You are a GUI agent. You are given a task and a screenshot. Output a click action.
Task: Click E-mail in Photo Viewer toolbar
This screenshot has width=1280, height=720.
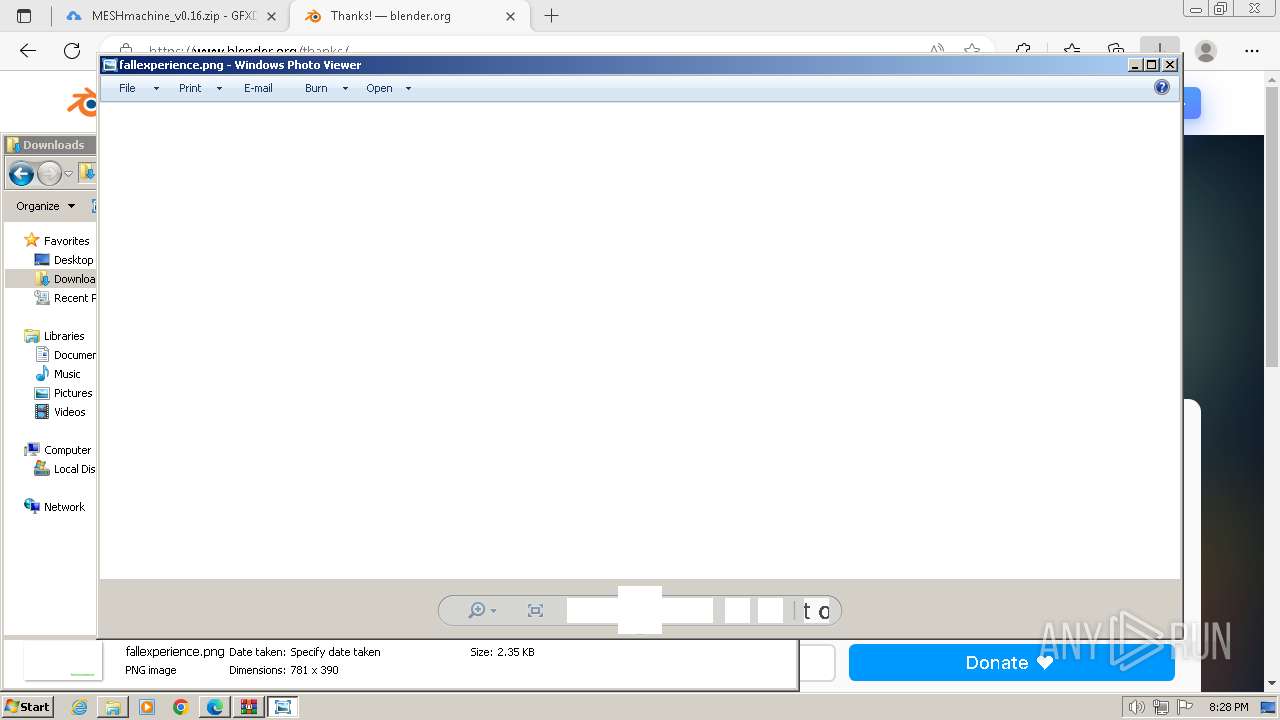(x=258, y=88)
